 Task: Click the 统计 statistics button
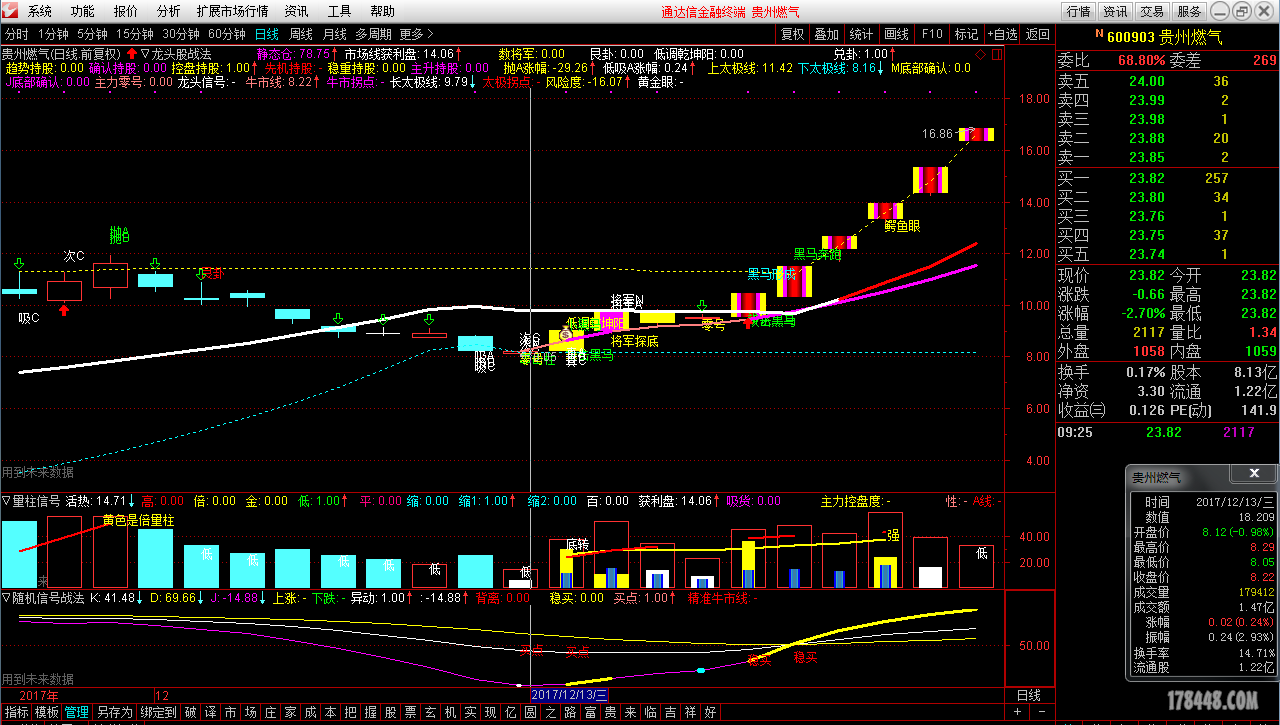(x=861, y=34)
